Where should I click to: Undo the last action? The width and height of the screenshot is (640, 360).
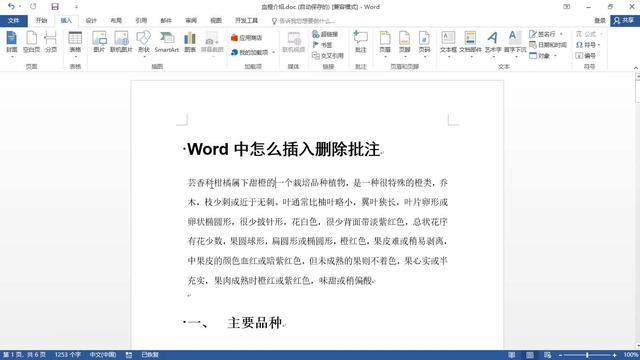click(11, 7)
